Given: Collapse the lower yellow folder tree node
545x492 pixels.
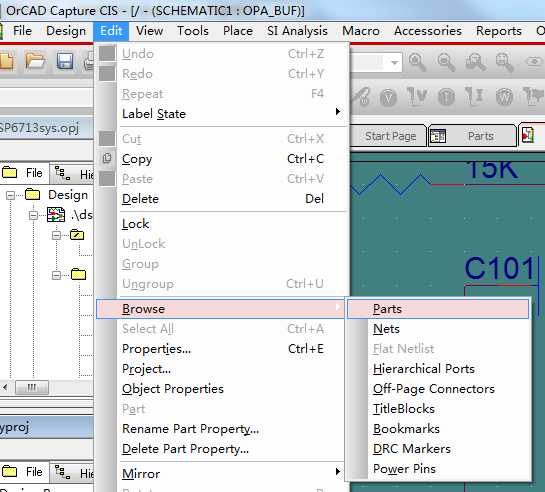Looking at the screenshot, I should click(x=56, y=275).
